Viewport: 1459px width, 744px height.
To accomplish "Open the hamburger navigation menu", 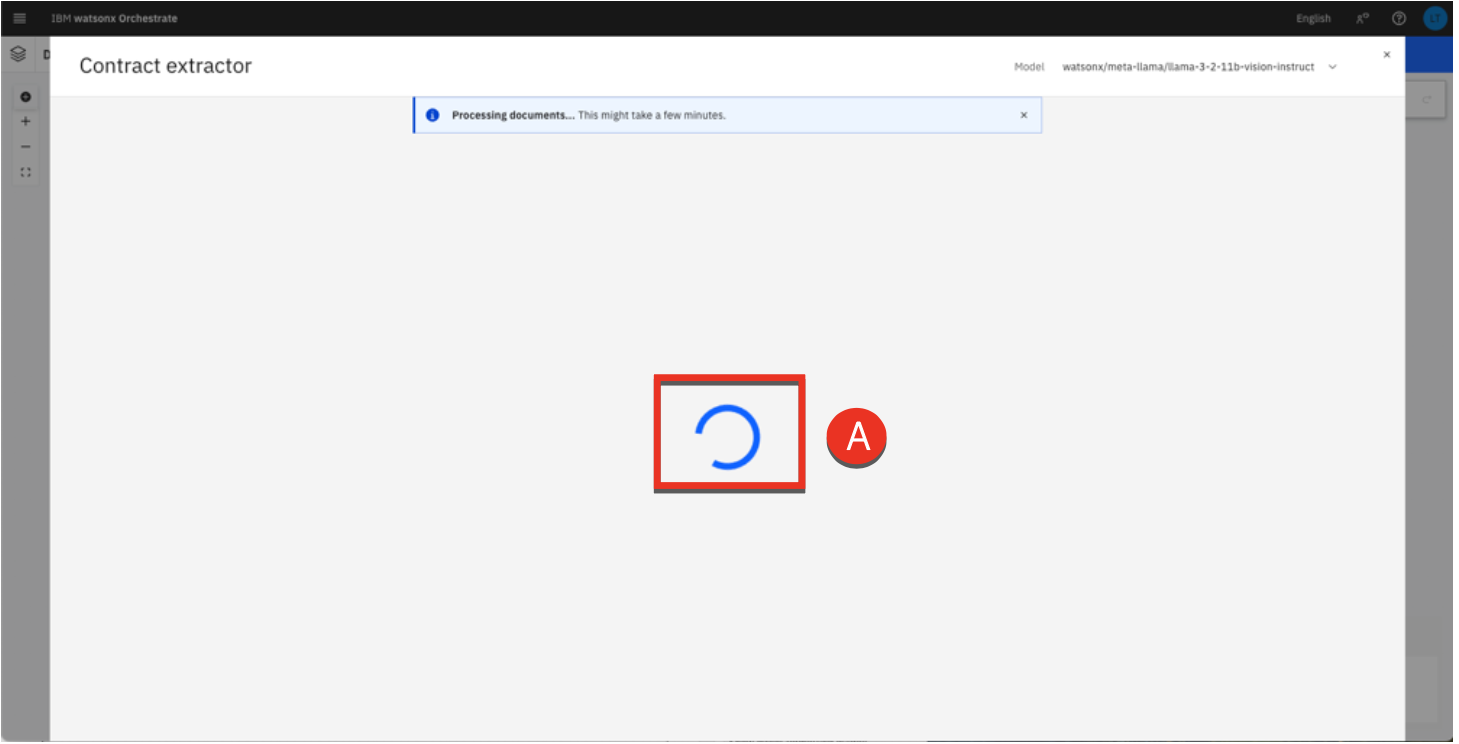I will click(20, 18).
